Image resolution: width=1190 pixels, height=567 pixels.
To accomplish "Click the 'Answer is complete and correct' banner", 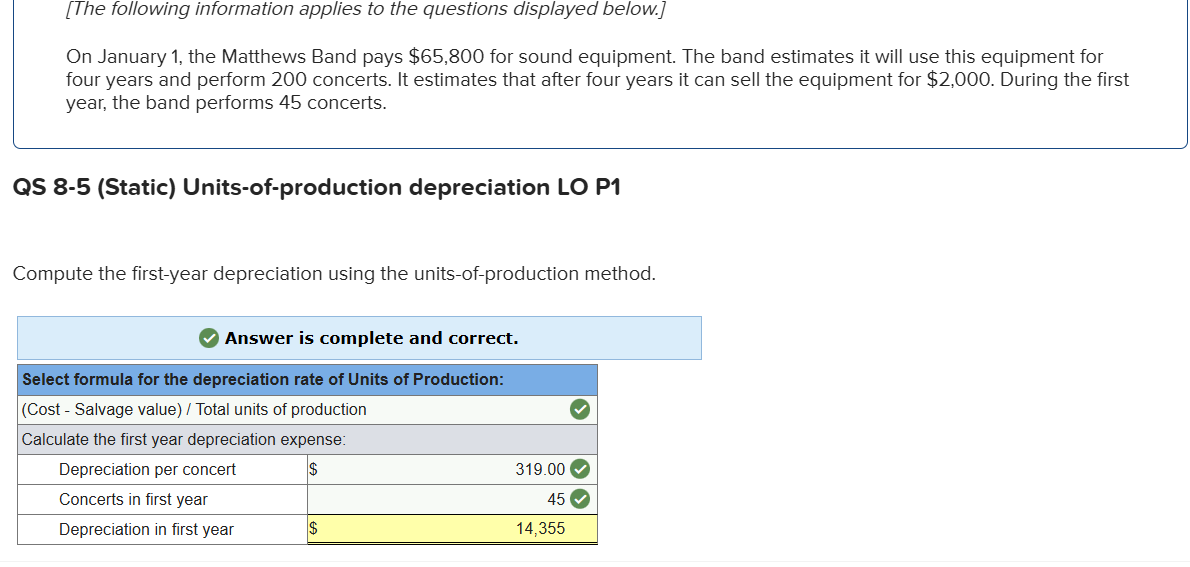I will [x=372, y=338].
